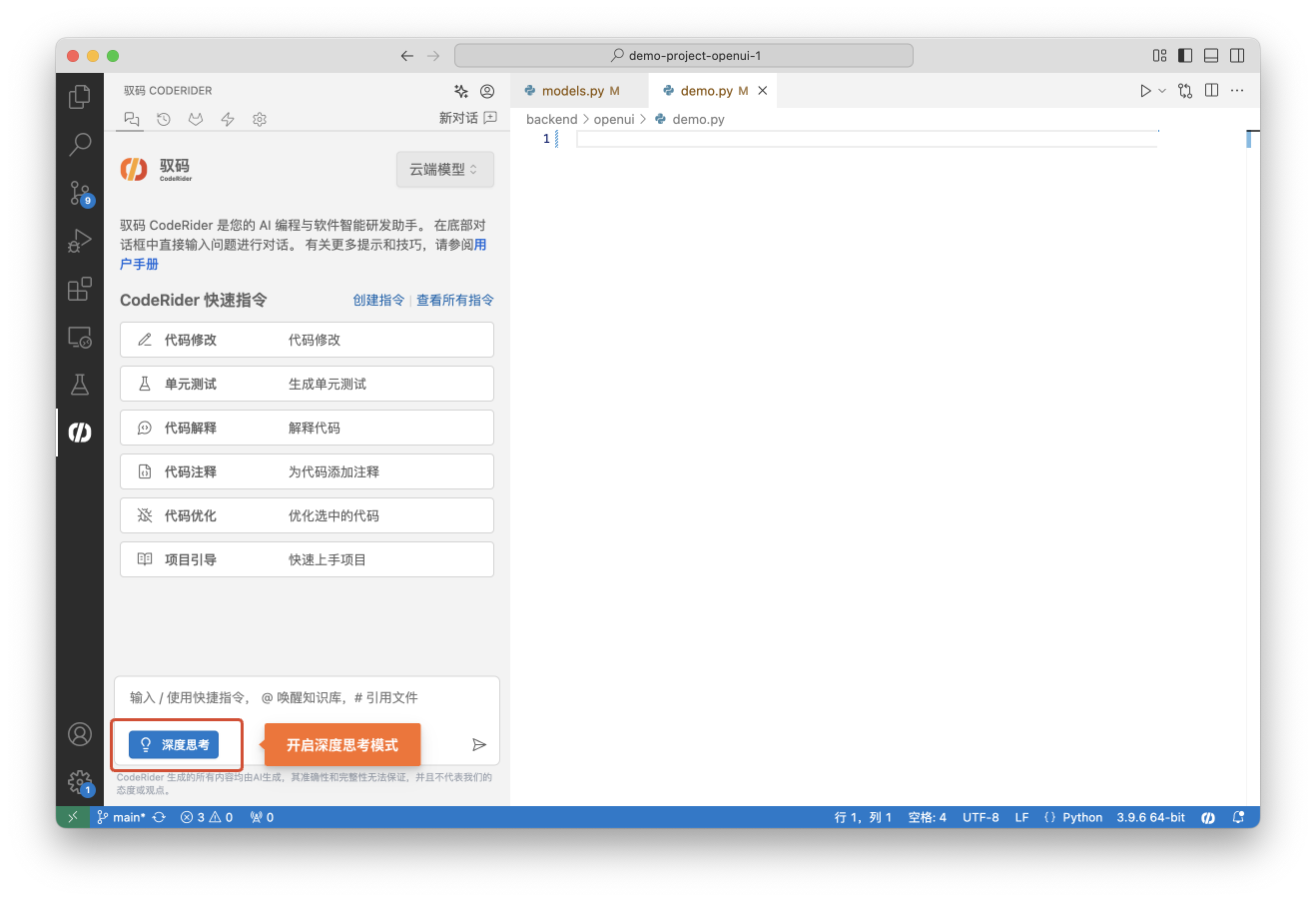Send the message with arrow icon
This screenshot has height=902, width=1316.
(x=479, y=744)
